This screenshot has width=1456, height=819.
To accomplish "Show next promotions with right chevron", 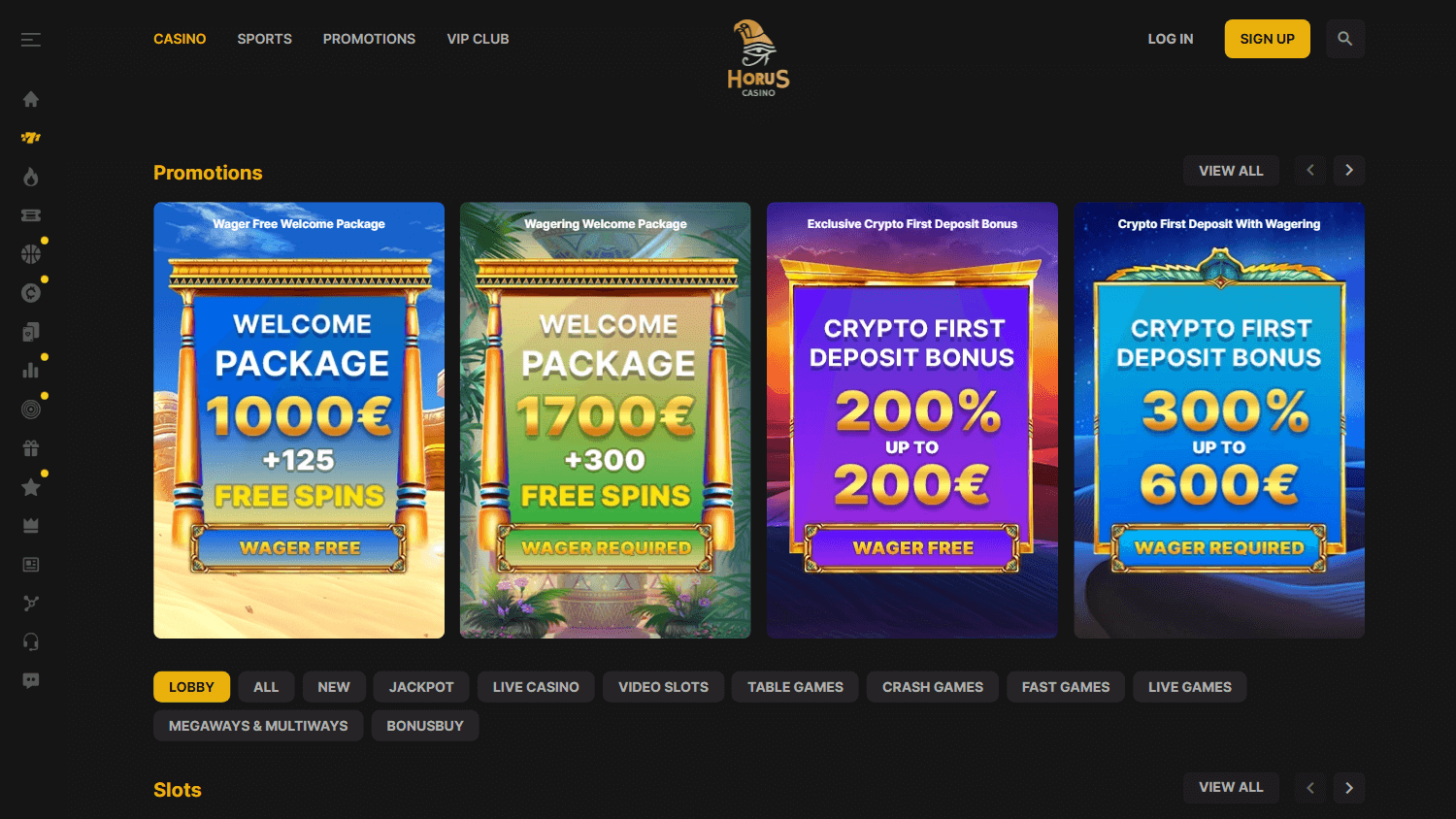I will pyautogui.click(x=1349, y=171).
